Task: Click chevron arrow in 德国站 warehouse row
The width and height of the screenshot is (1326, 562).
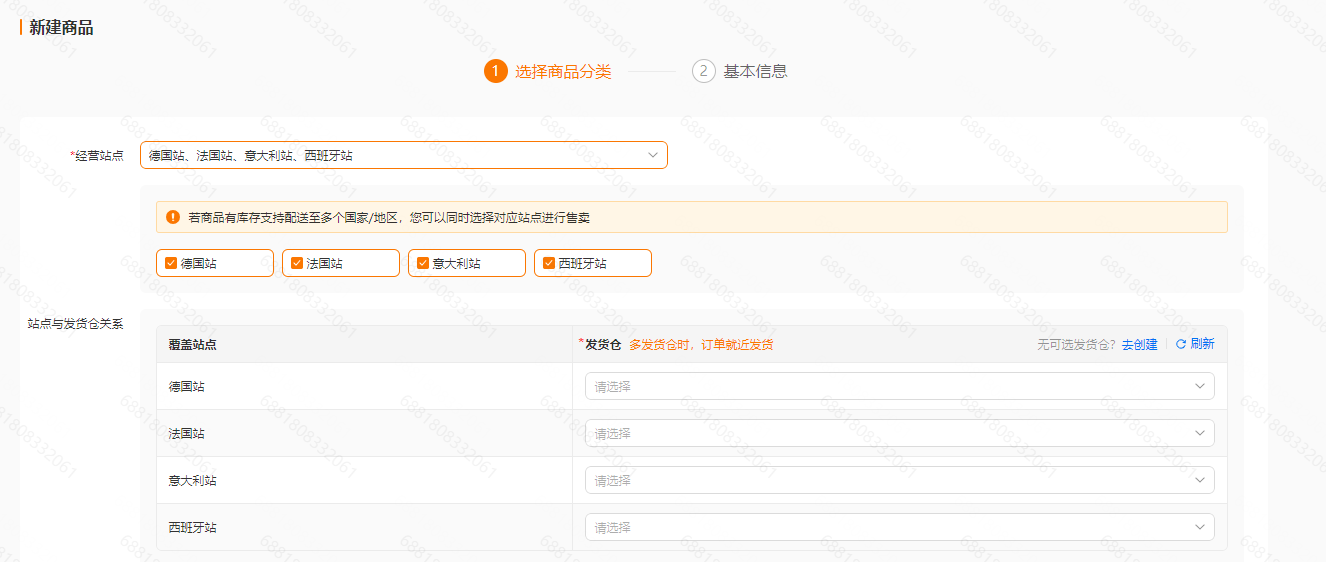Action: 1199,386
